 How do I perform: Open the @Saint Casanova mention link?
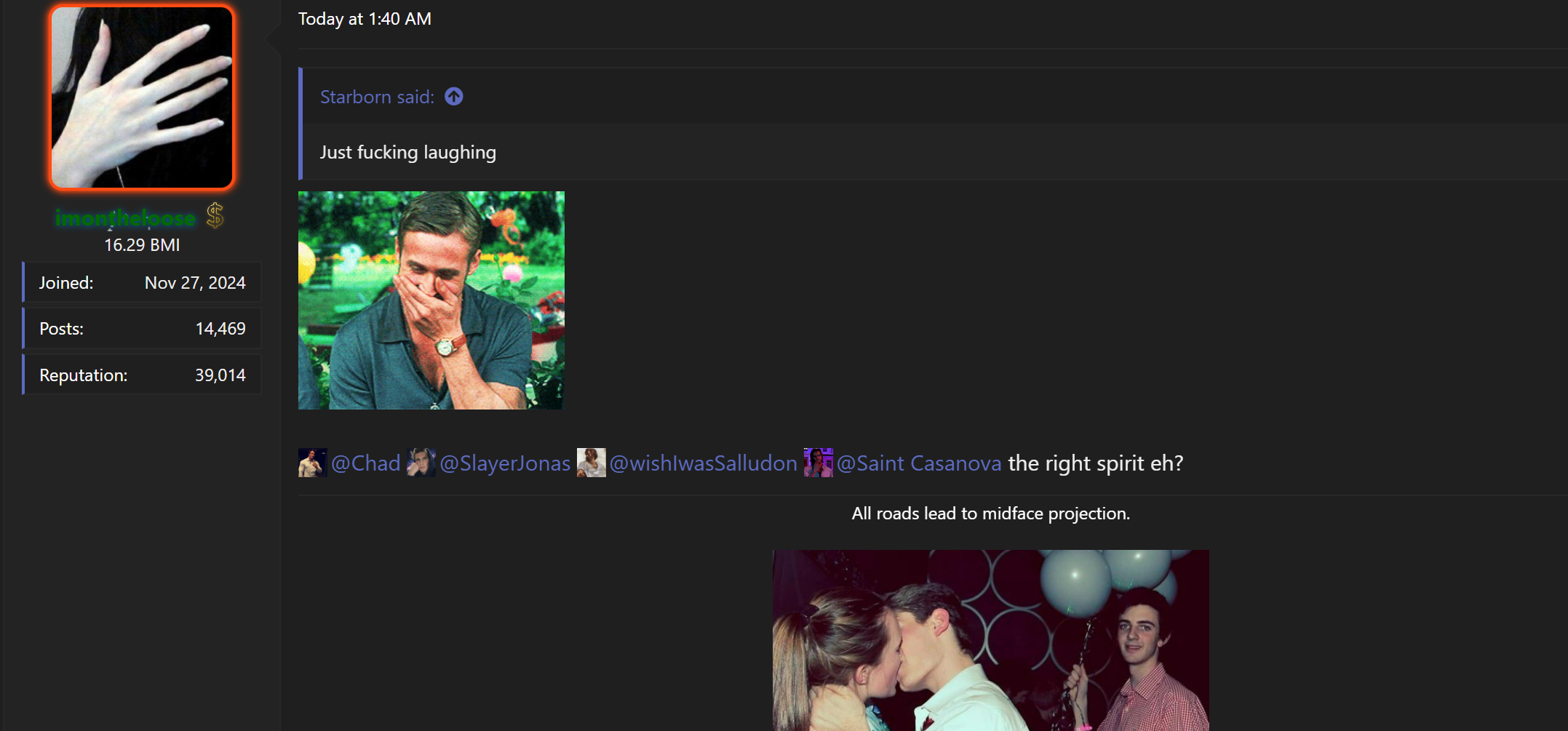[919, 463]
